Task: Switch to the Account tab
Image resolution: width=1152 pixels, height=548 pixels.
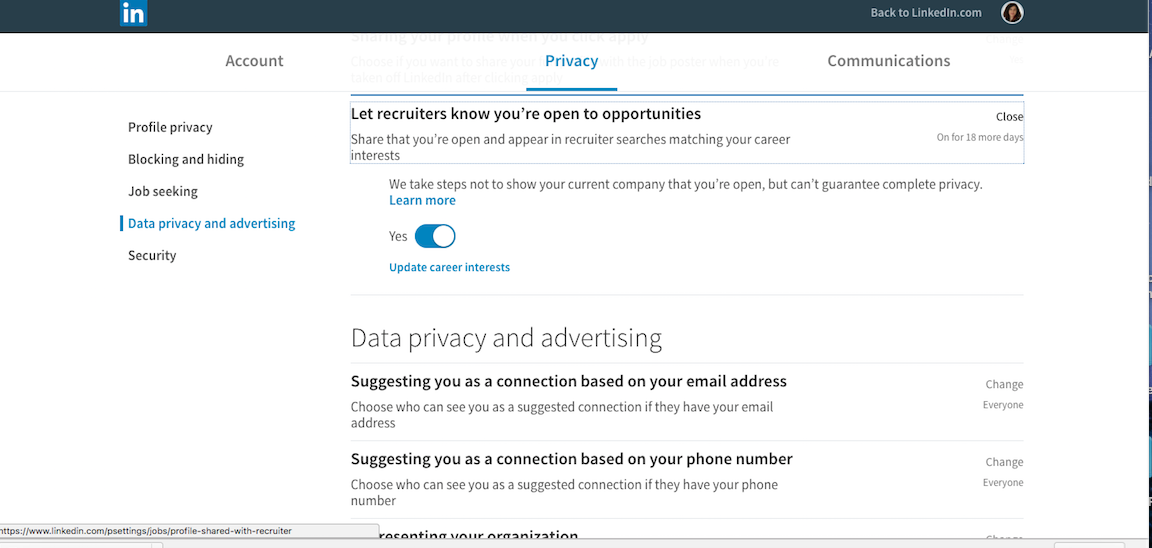Action: point(254,61)
